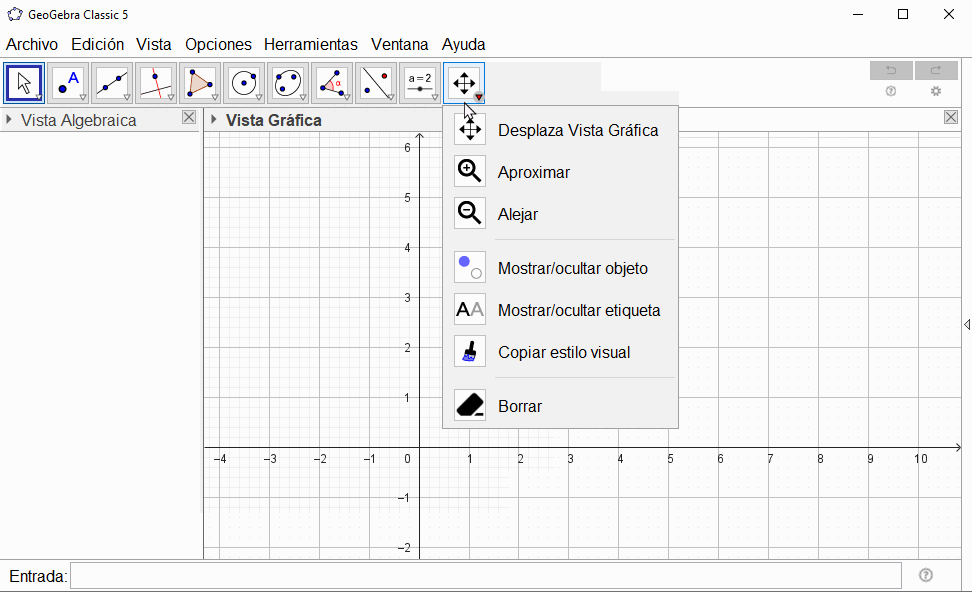
Task: Click the Entrada input field
Action: 485,575
